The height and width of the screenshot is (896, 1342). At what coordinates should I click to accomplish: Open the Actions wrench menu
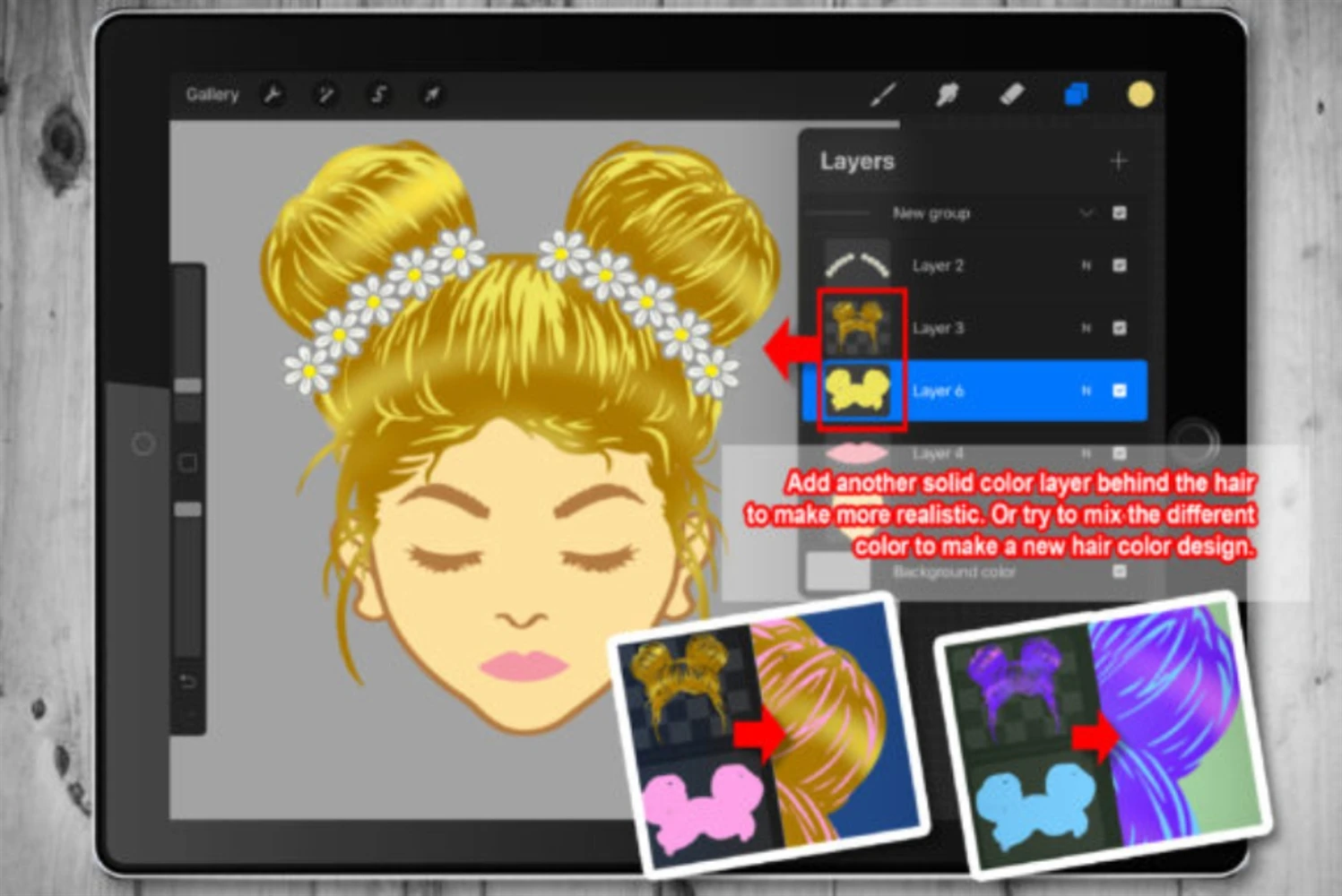tap(273, 94)
